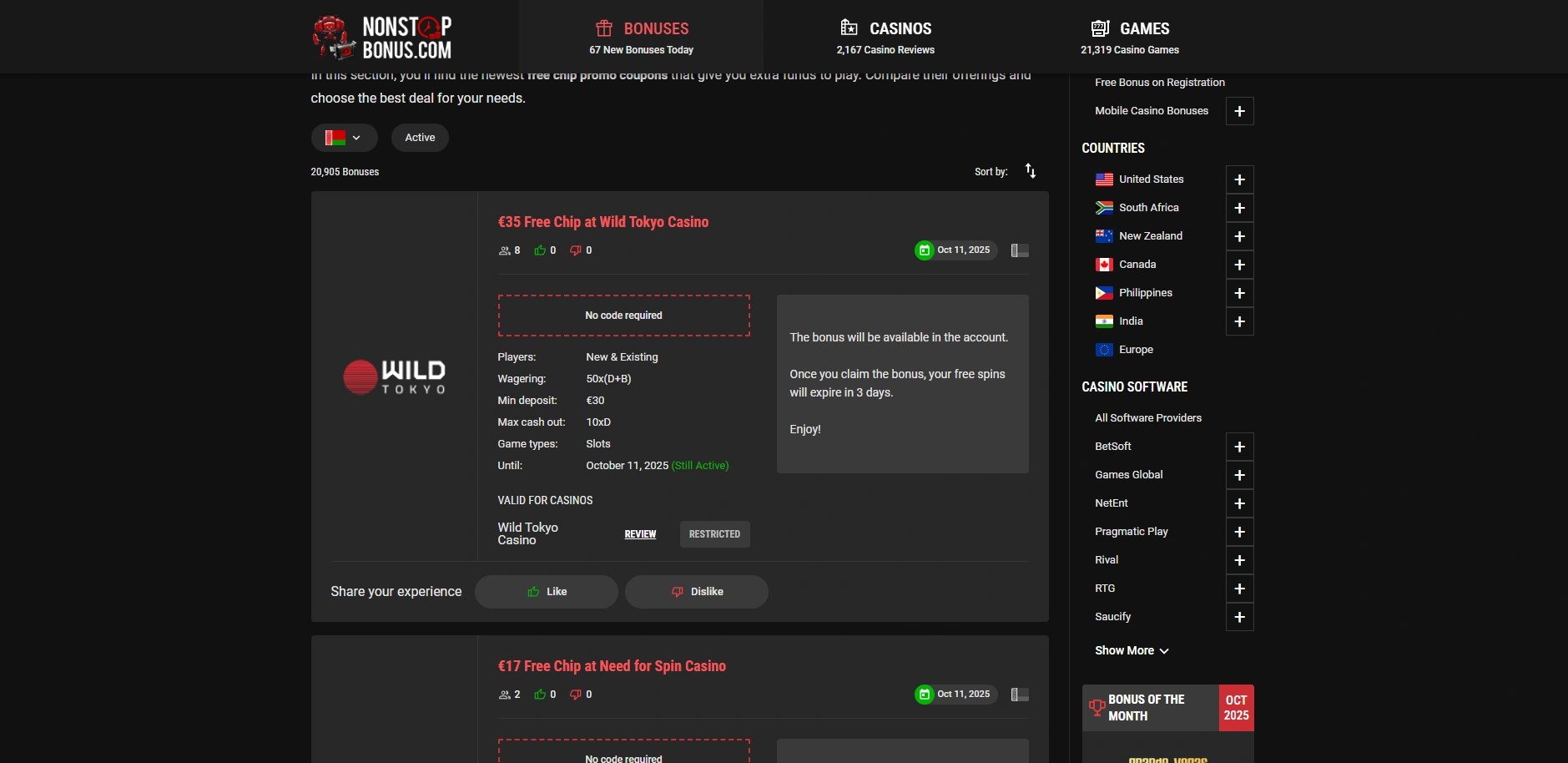This screenshot has height=763, width=1568.
Task: Open €35 Free Chip at Wild Tokyo Casino
Action: coord(603,222)
